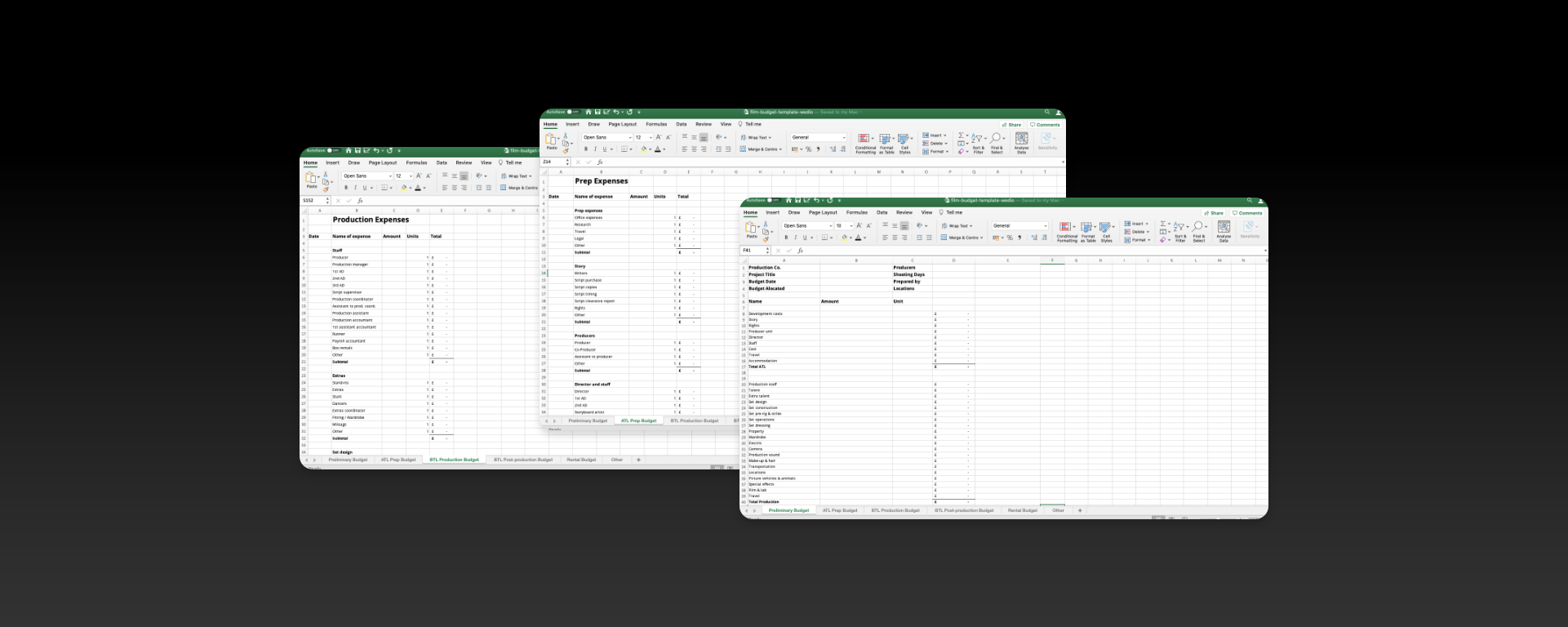Select Preliminary Budget sheet tab in Prep Expenses window
This screenshot has height=627, width=1568.
click(x=588, y=420)
